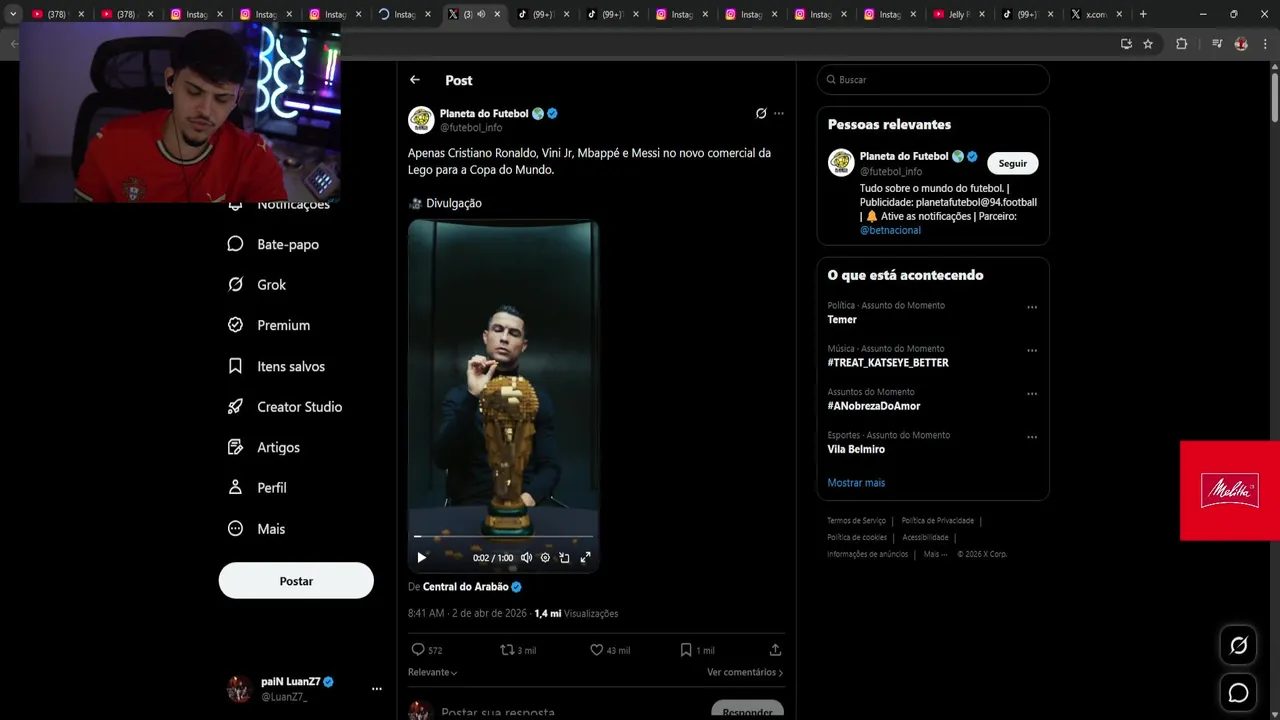The height and width of the screenshot is (720, 1280).
Task: Open #ANobrezaDoAmor trending topic
Action: coord(874,406)
